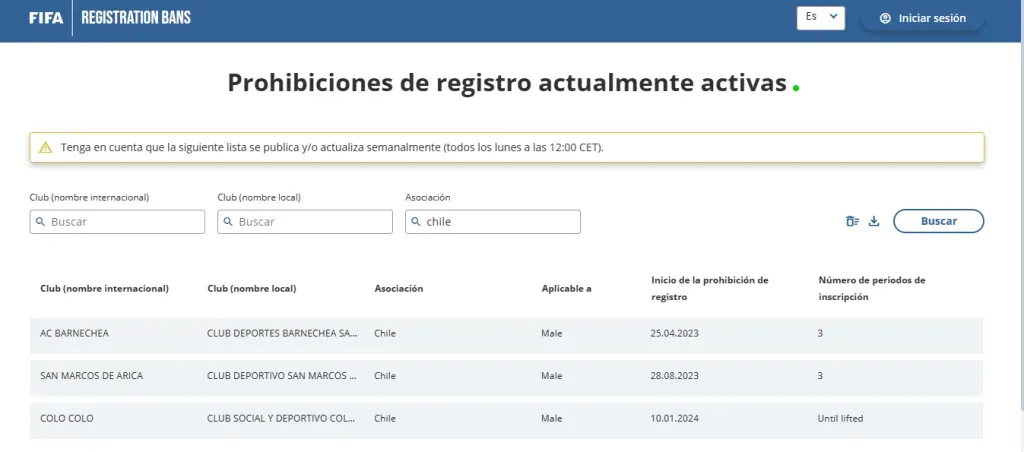This screenshot has height=452, width=1024.
Task: Click CLUB DEPORTES BARNECHEA SA... local name
Action: pos(282,333)
